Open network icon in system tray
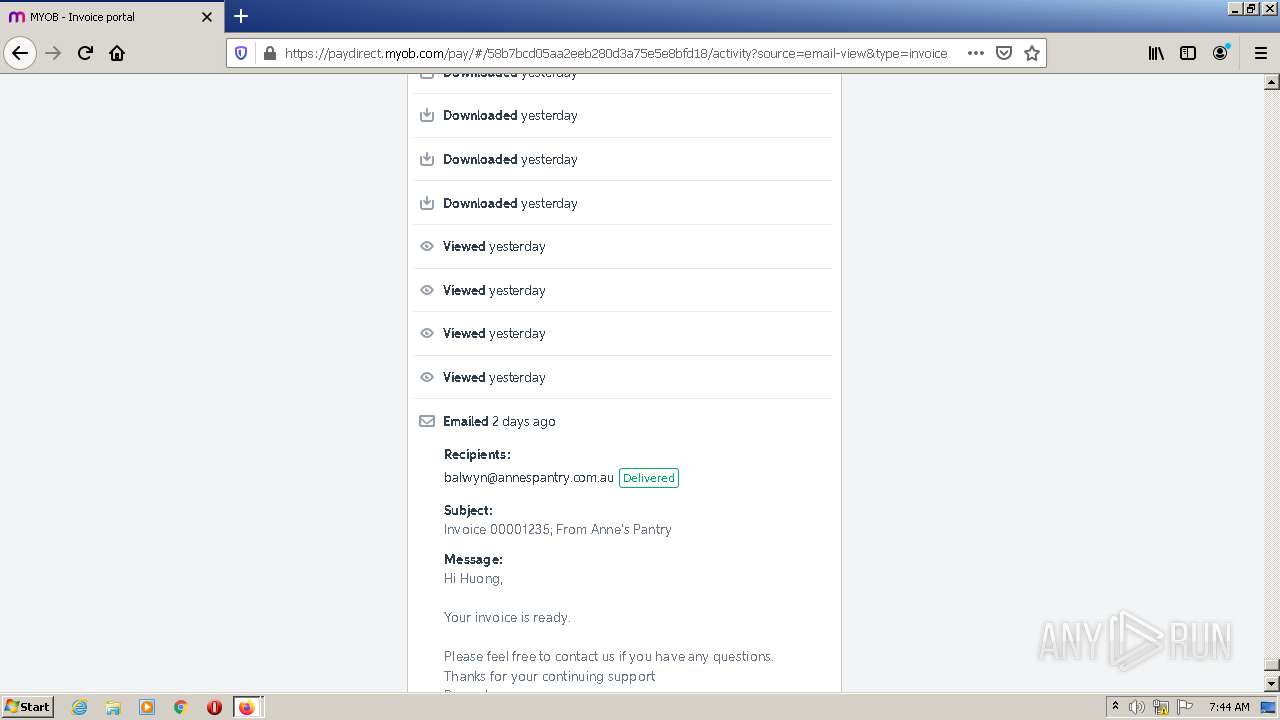 [1161, 707]
